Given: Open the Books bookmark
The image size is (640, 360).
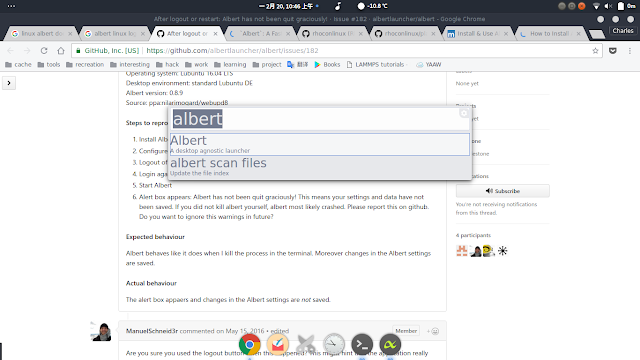Looking at the screenshot, I should (327, 64).
